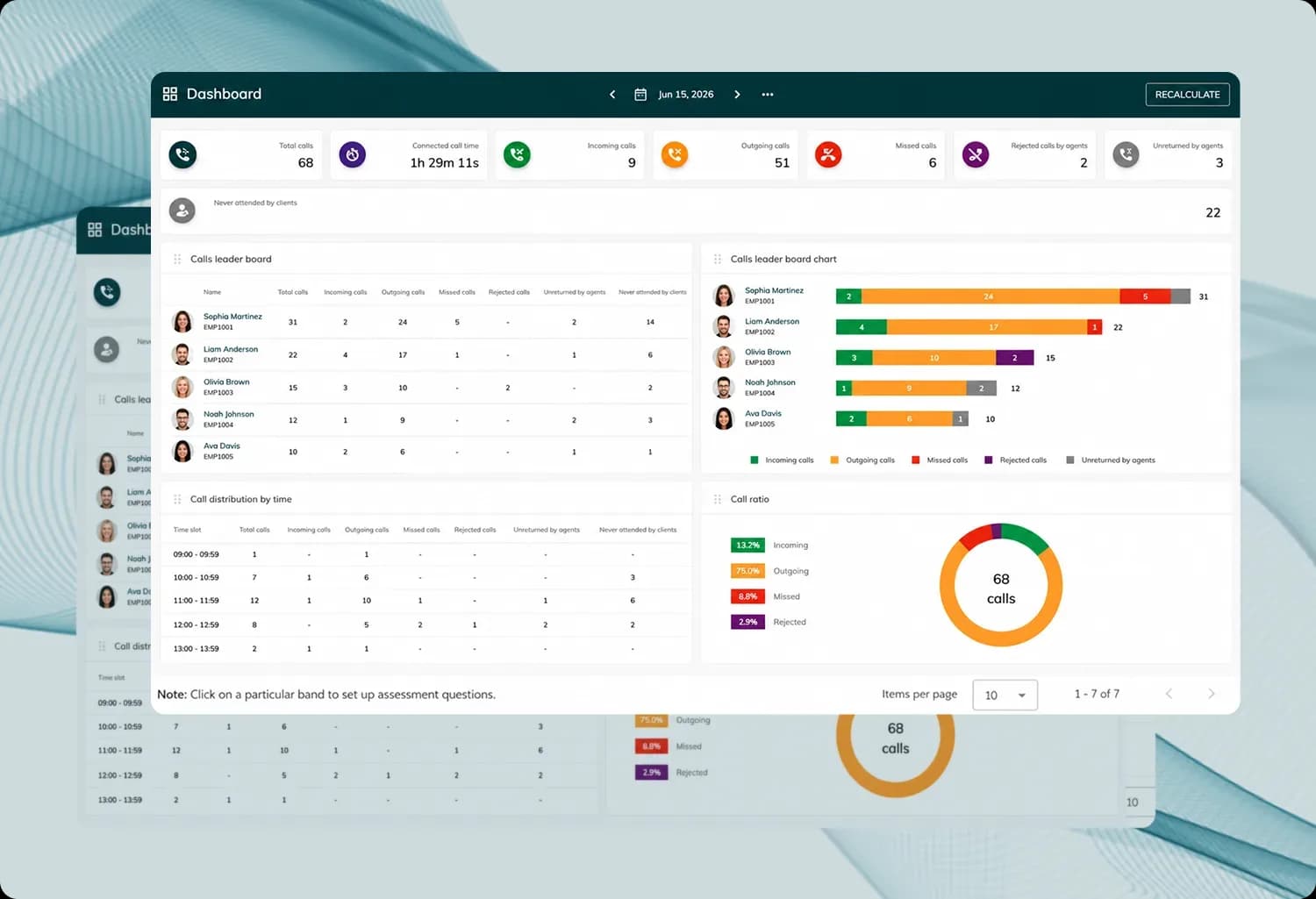Screen dimensions: 1316x899
Task: Click EMP1003 under Olivia Brown in table
Action: coord(218,393)
